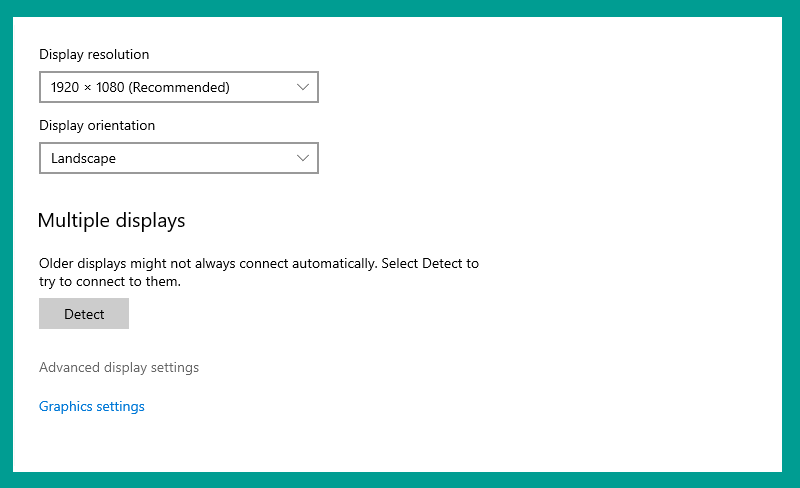
Task: Click the chevron arrow beside Landscape
Action: tap(303, 158)
